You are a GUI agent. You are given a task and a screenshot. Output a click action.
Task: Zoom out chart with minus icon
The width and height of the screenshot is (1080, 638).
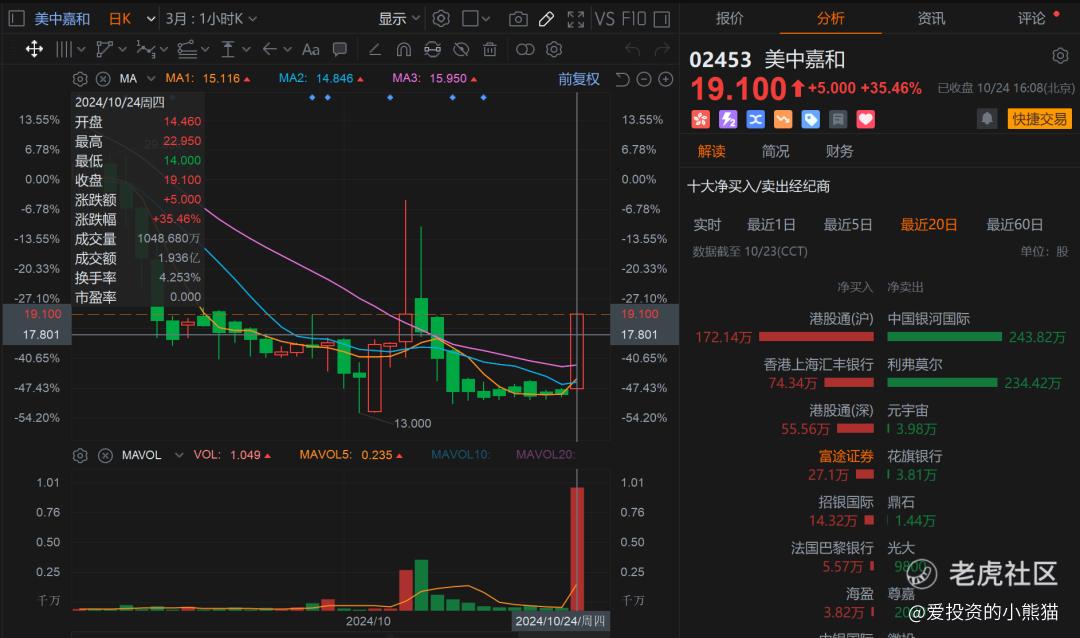[644, 79]
